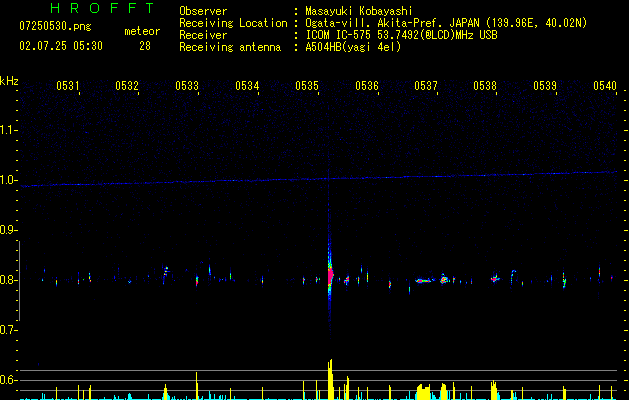Click the 0539 time marker
The width and height of the screenshot is (629, 400).
pos(545,85)
